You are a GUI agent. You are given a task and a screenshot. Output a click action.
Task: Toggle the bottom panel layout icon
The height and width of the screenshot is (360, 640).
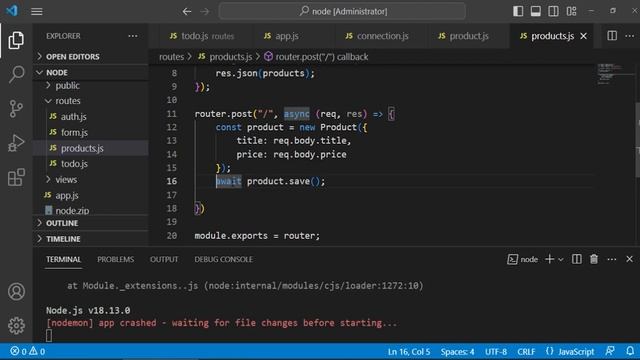(536, 11)
